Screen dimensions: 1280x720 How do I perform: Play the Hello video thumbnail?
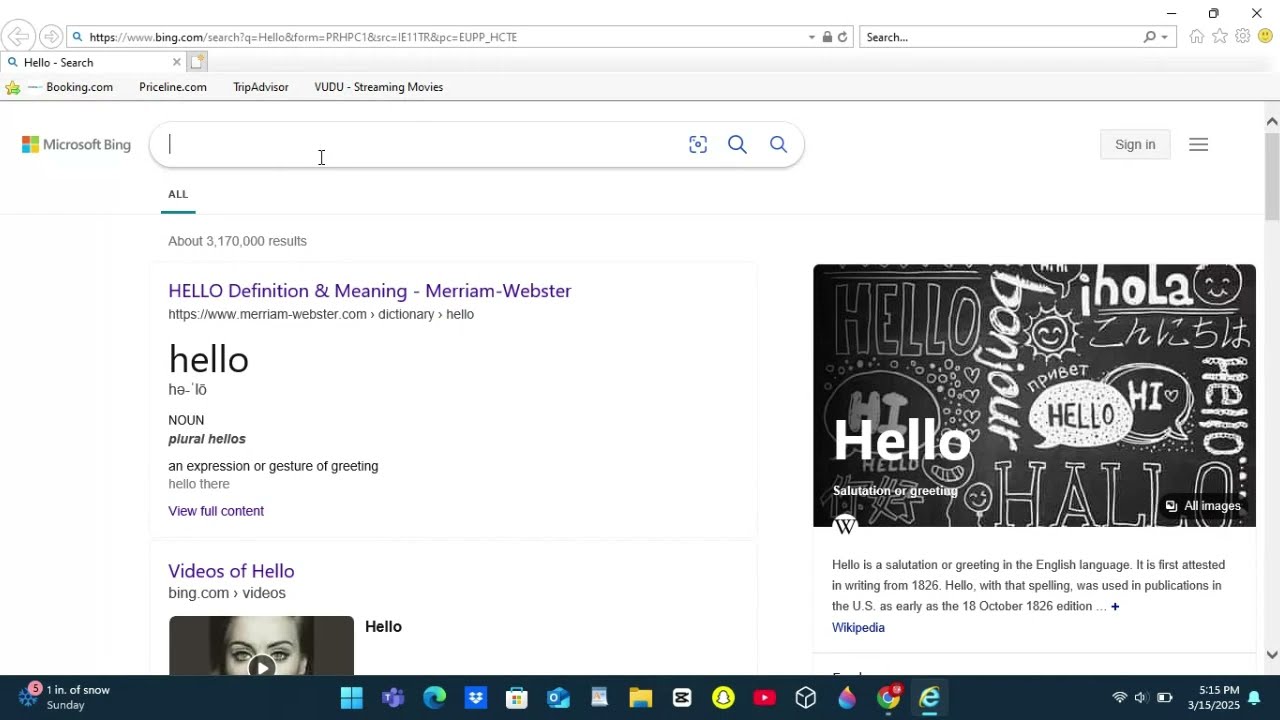click(261, 646)
